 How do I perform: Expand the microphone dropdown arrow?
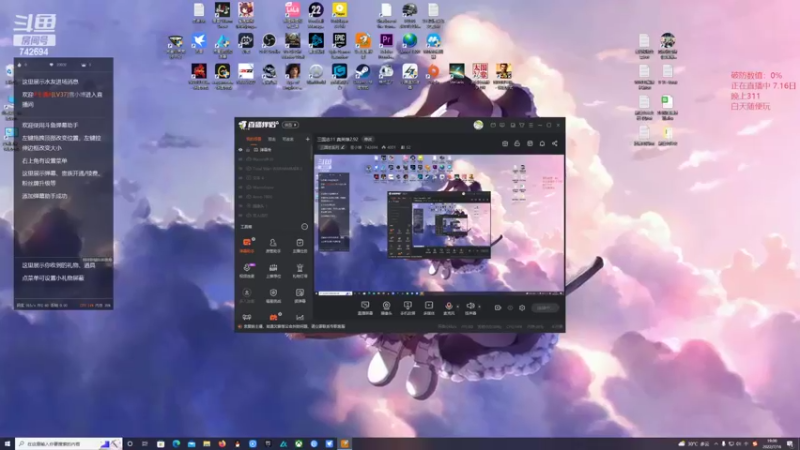[x=457, y=307]
